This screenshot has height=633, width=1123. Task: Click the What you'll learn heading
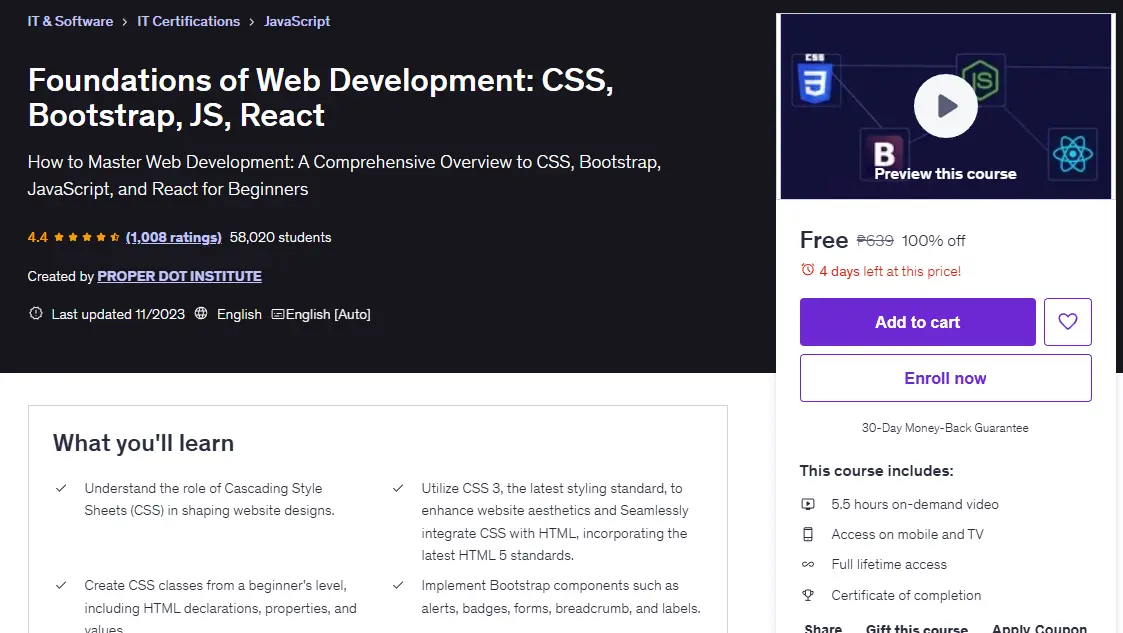coord(143,443)
